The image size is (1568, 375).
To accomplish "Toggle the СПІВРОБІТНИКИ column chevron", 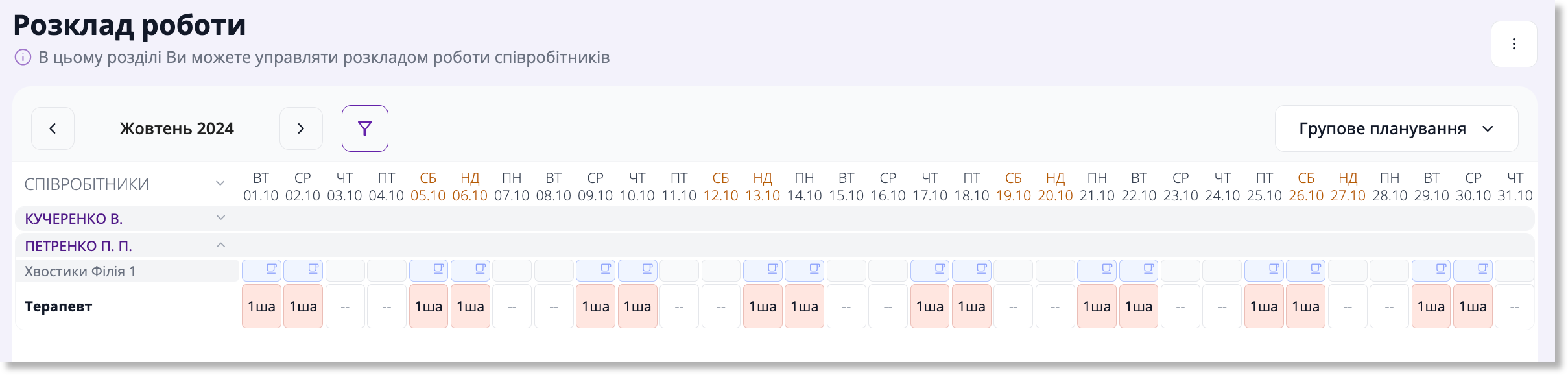I will click(220, 184).
